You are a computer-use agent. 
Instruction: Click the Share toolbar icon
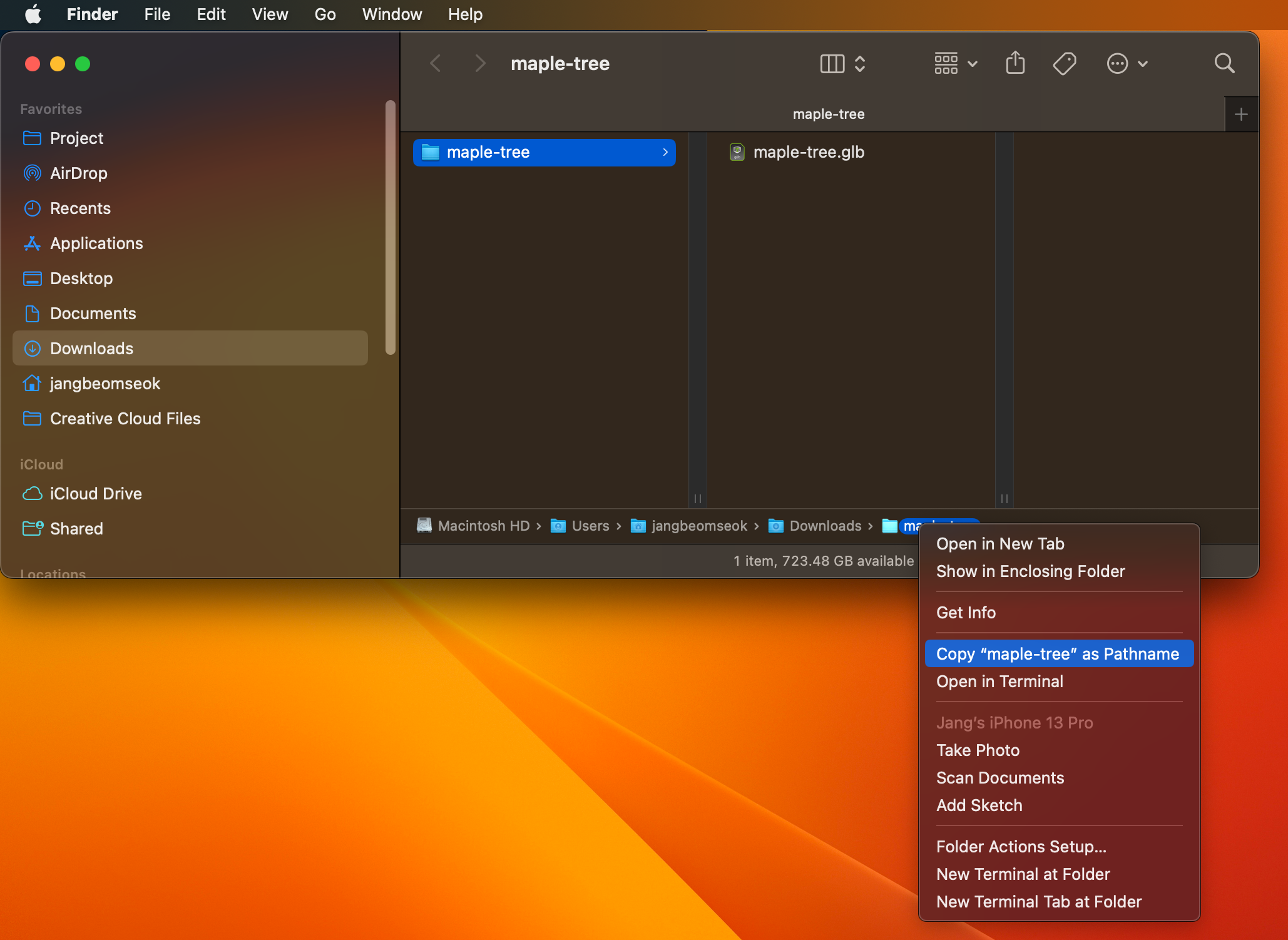pos(1015,63)
